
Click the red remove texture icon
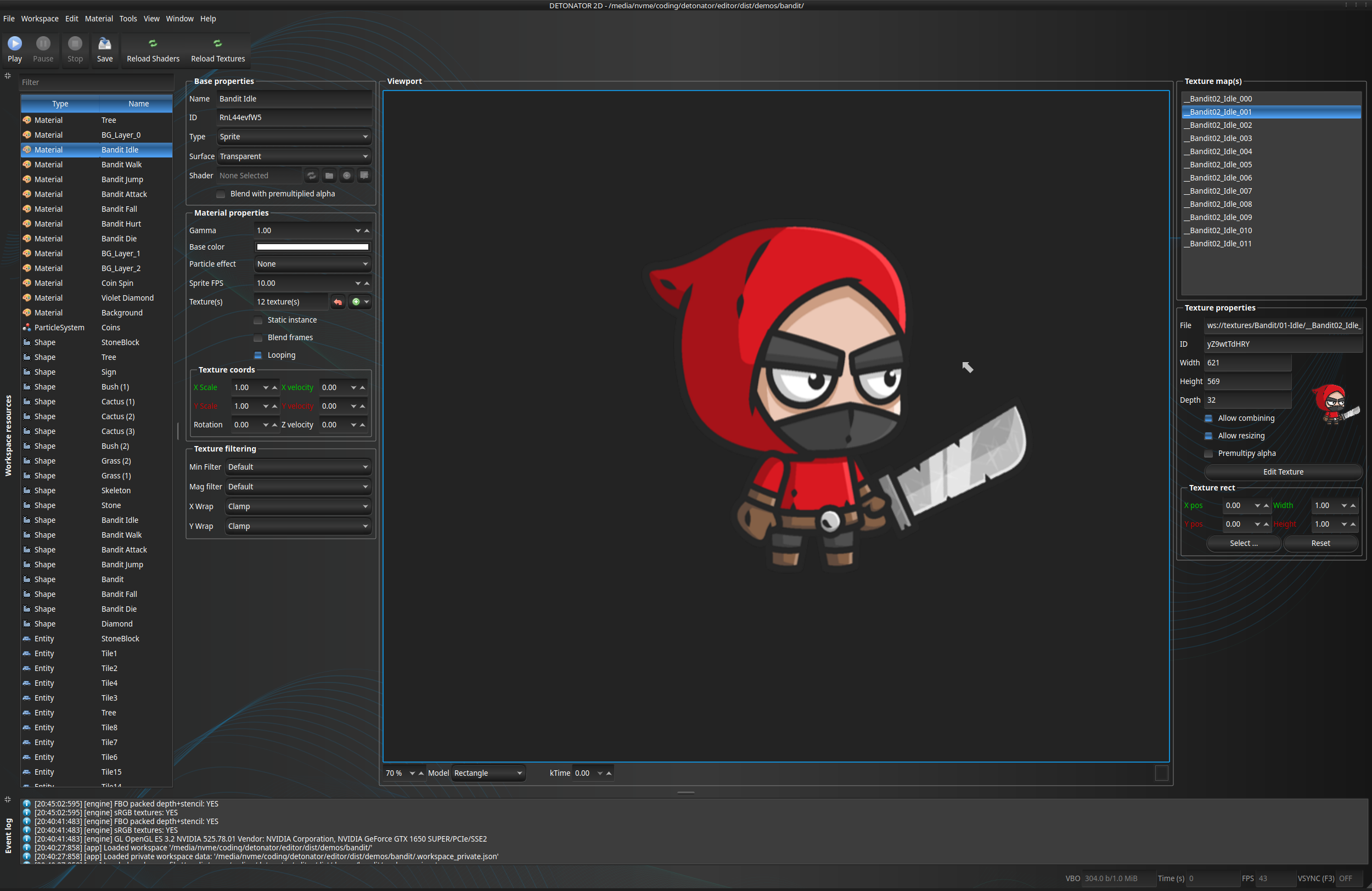tap(338, 302)
